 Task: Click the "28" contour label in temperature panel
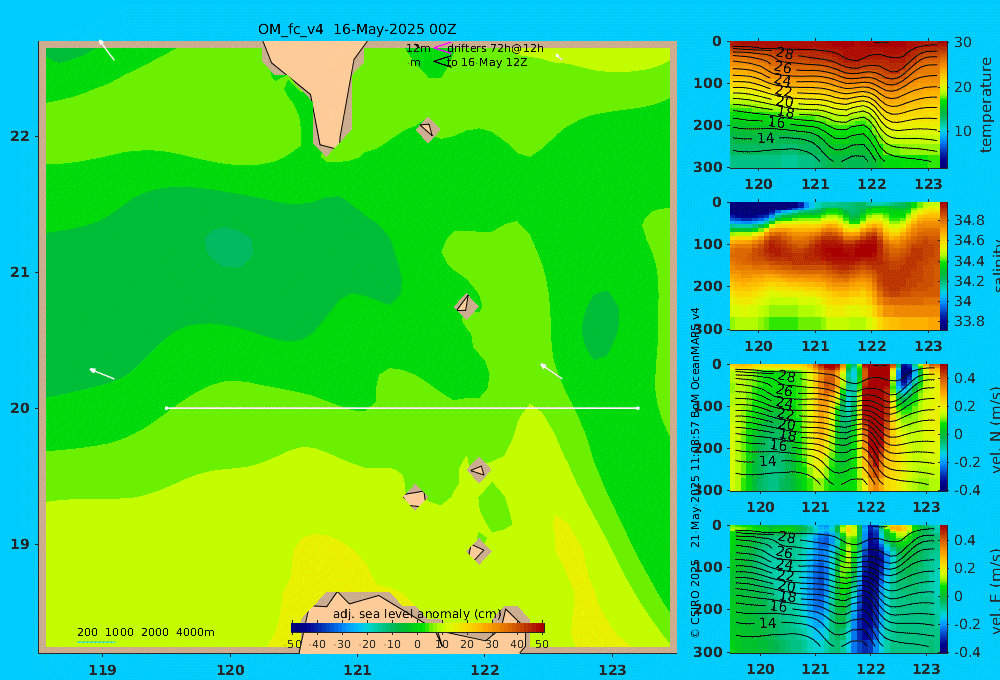click(x=784, y=53)
